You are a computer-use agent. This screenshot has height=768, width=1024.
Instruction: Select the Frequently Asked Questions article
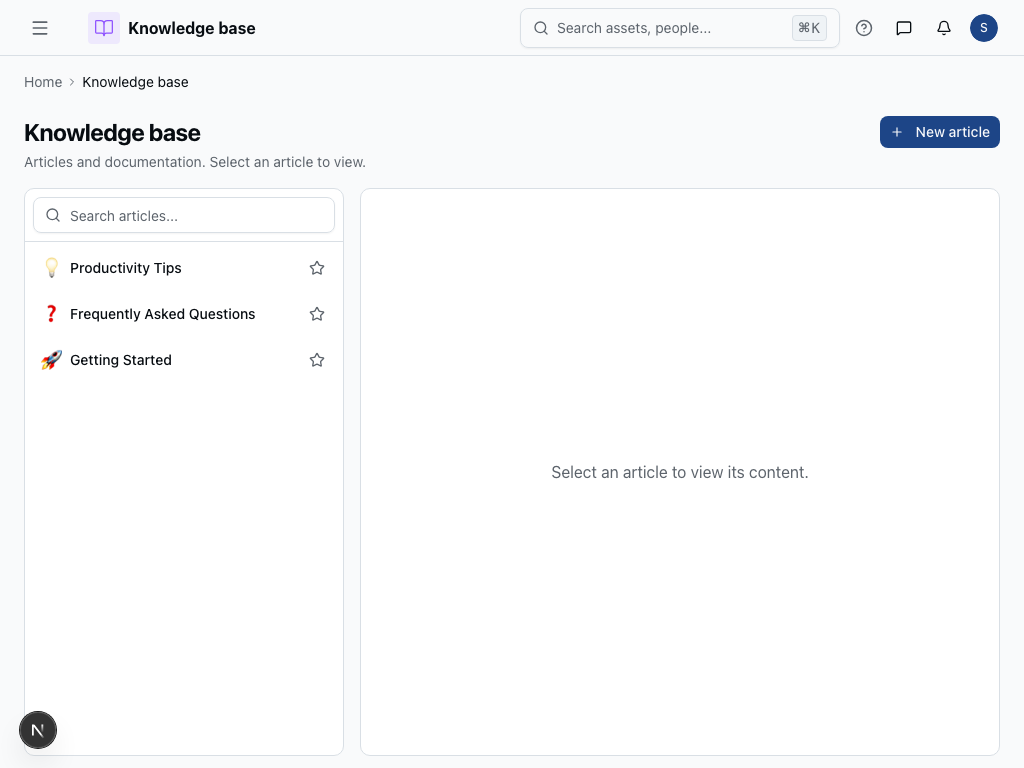pyautogui.click(x=162, y=314)
